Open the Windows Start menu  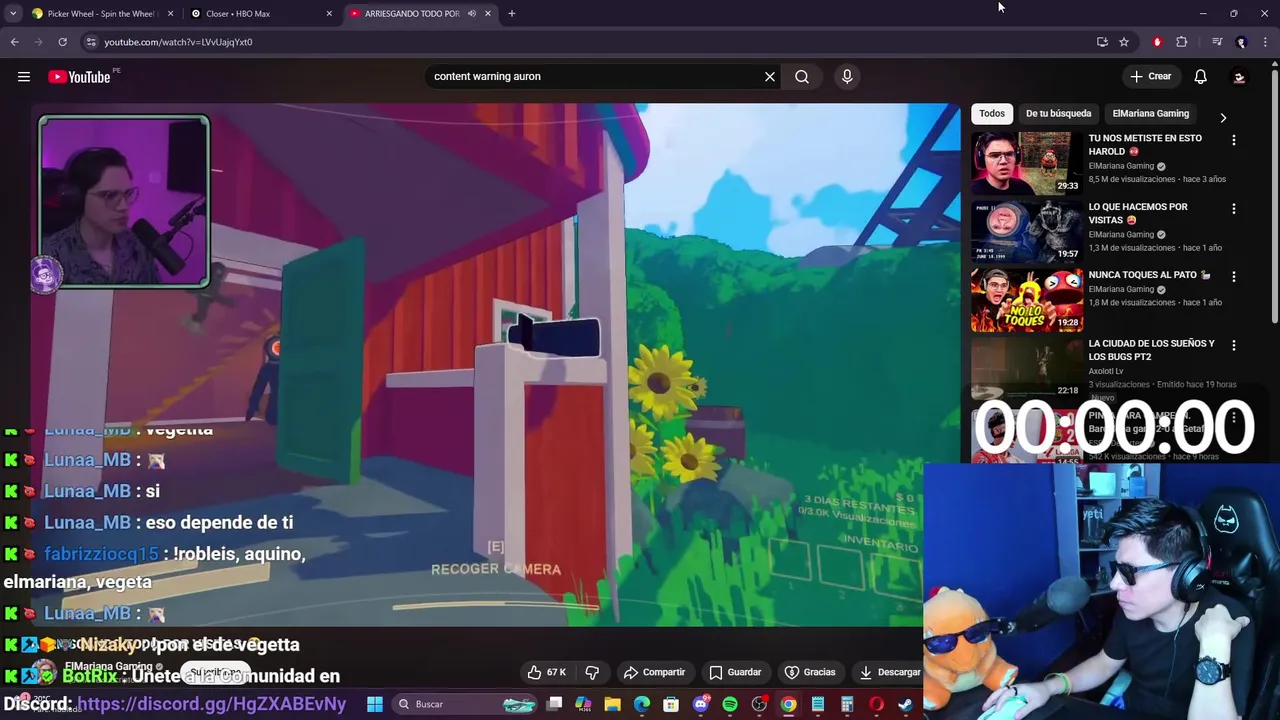click(375, 704)
